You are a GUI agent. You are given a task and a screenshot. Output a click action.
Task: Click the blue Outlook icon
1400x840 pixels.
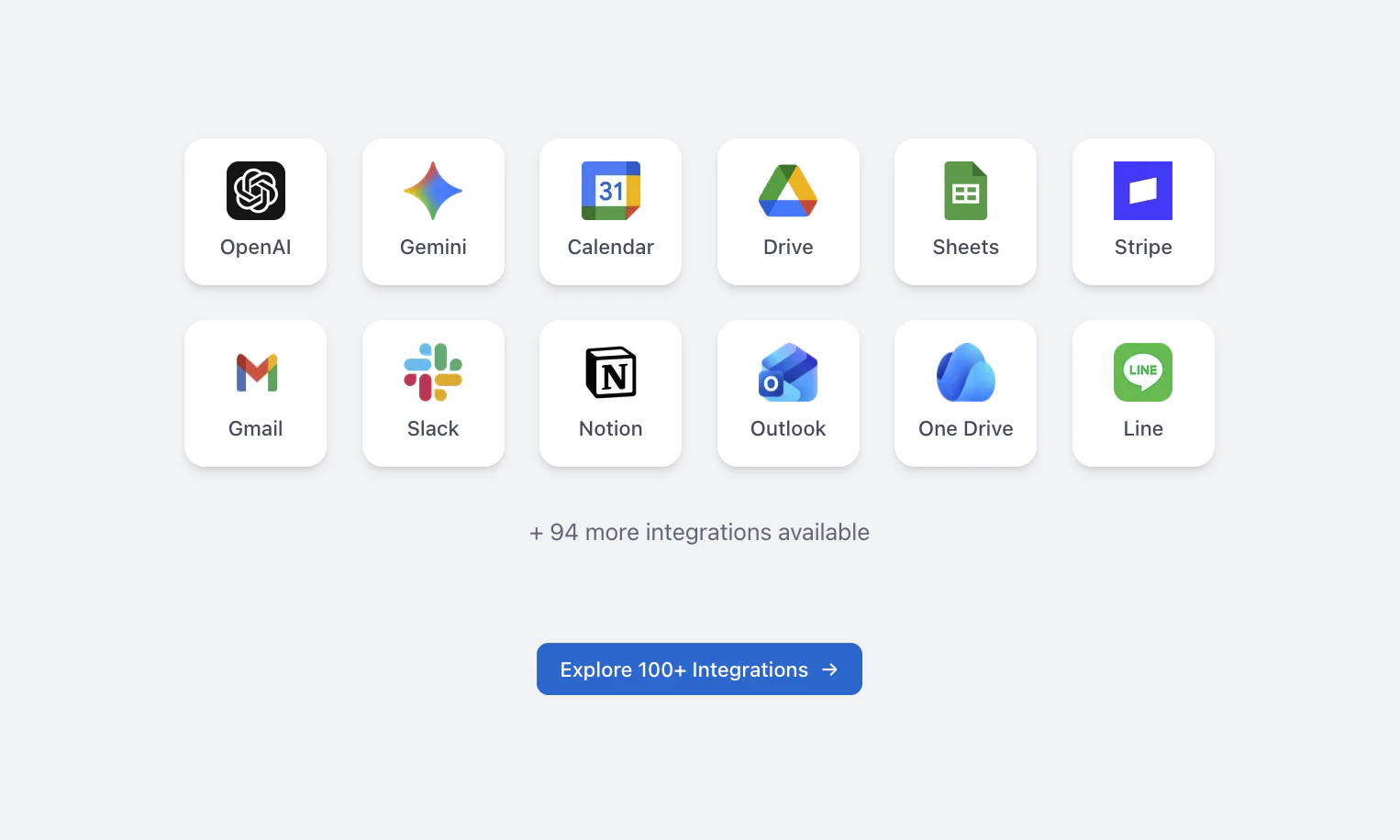788,372
